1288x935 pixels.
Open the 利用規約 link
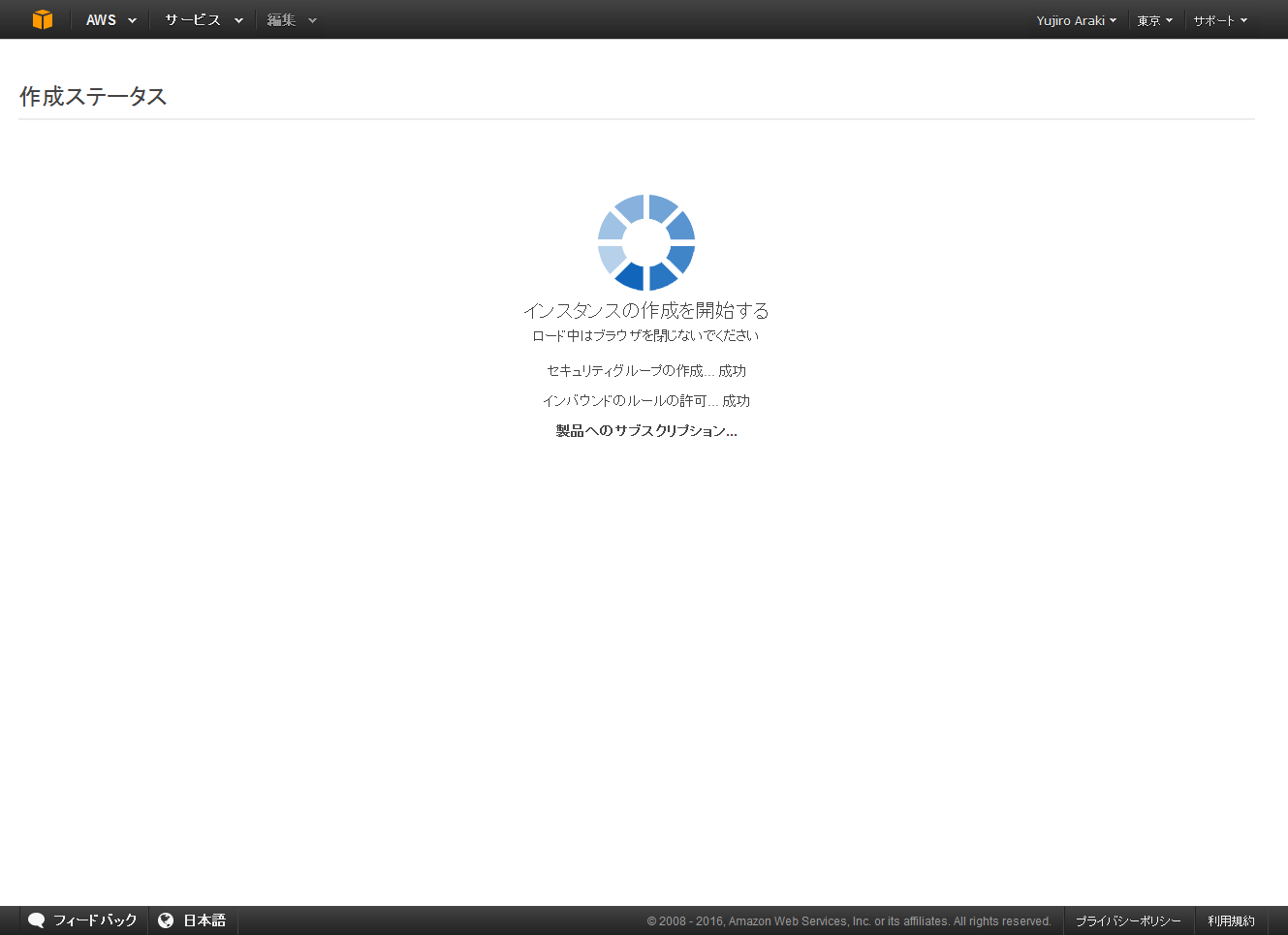point(1231,921)
